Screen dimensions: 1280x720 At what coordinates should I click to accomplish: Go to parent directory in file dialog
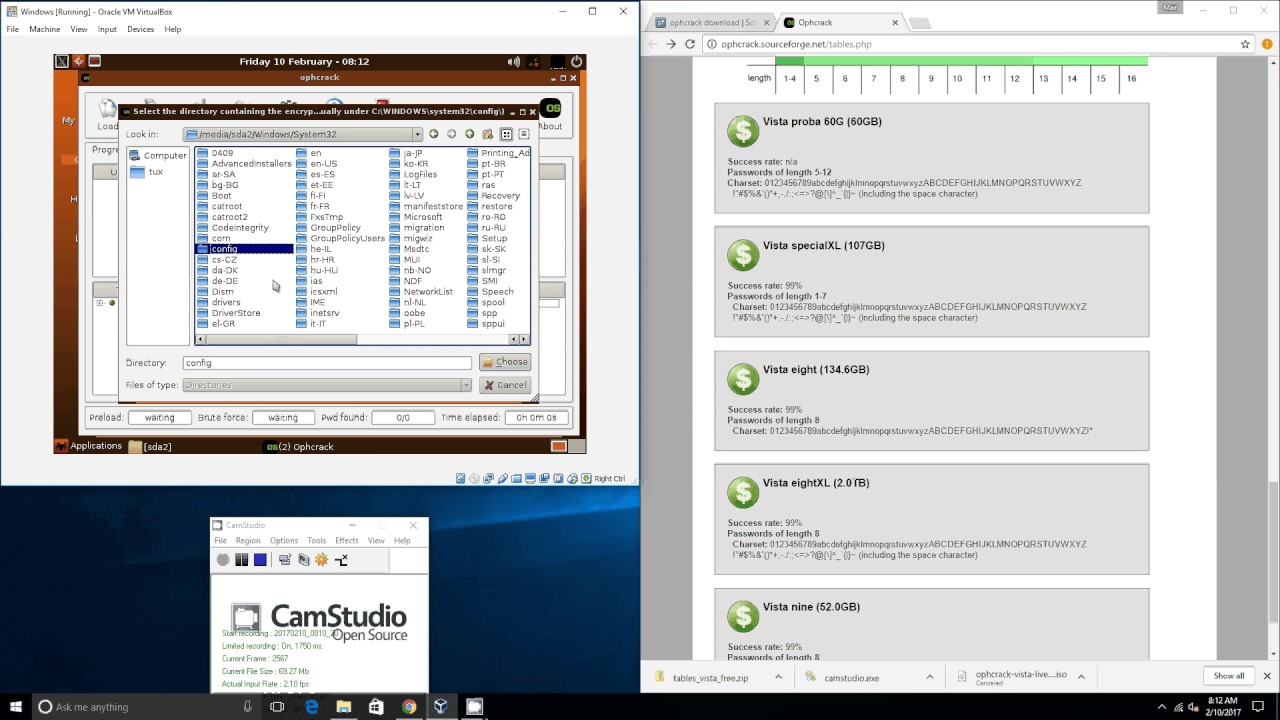469,134
